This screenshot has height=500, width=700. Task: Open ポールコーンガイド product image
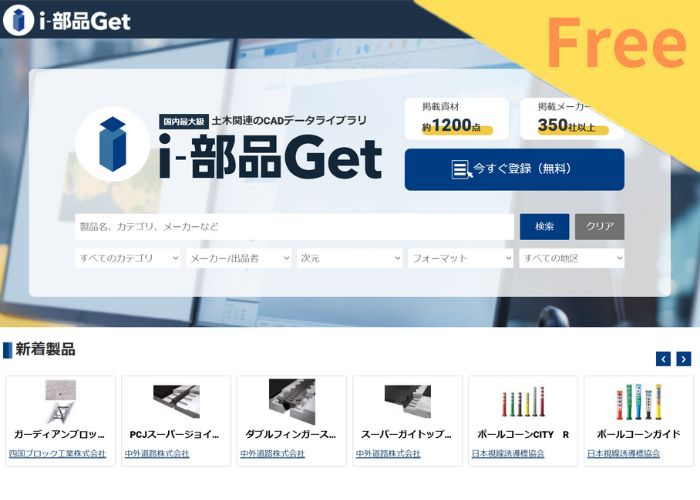(638, 402)
